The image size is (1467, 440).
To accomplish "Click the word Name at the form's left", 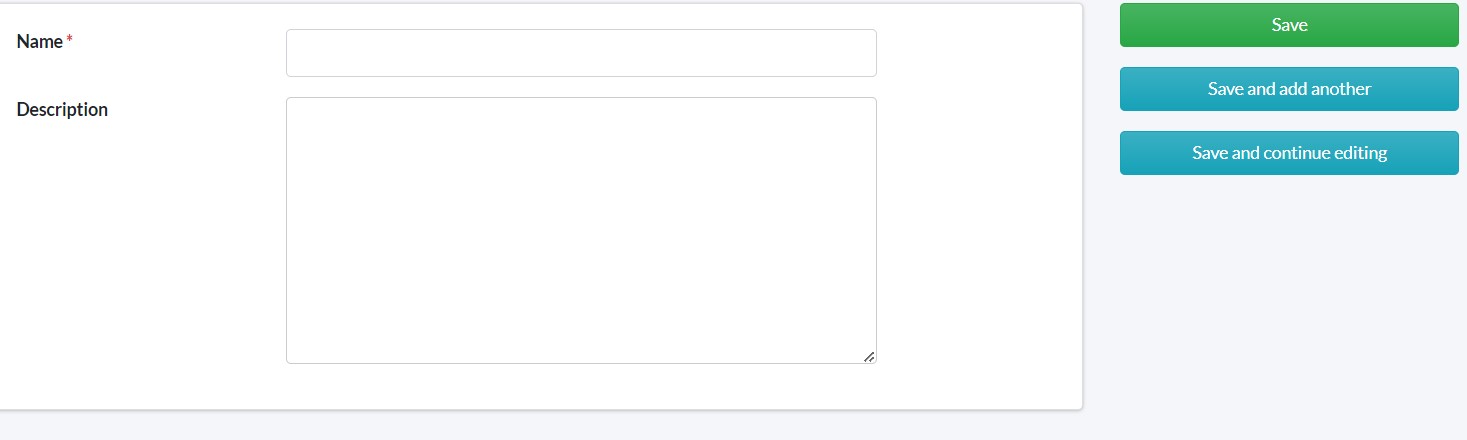I will [x=40, y=41].
